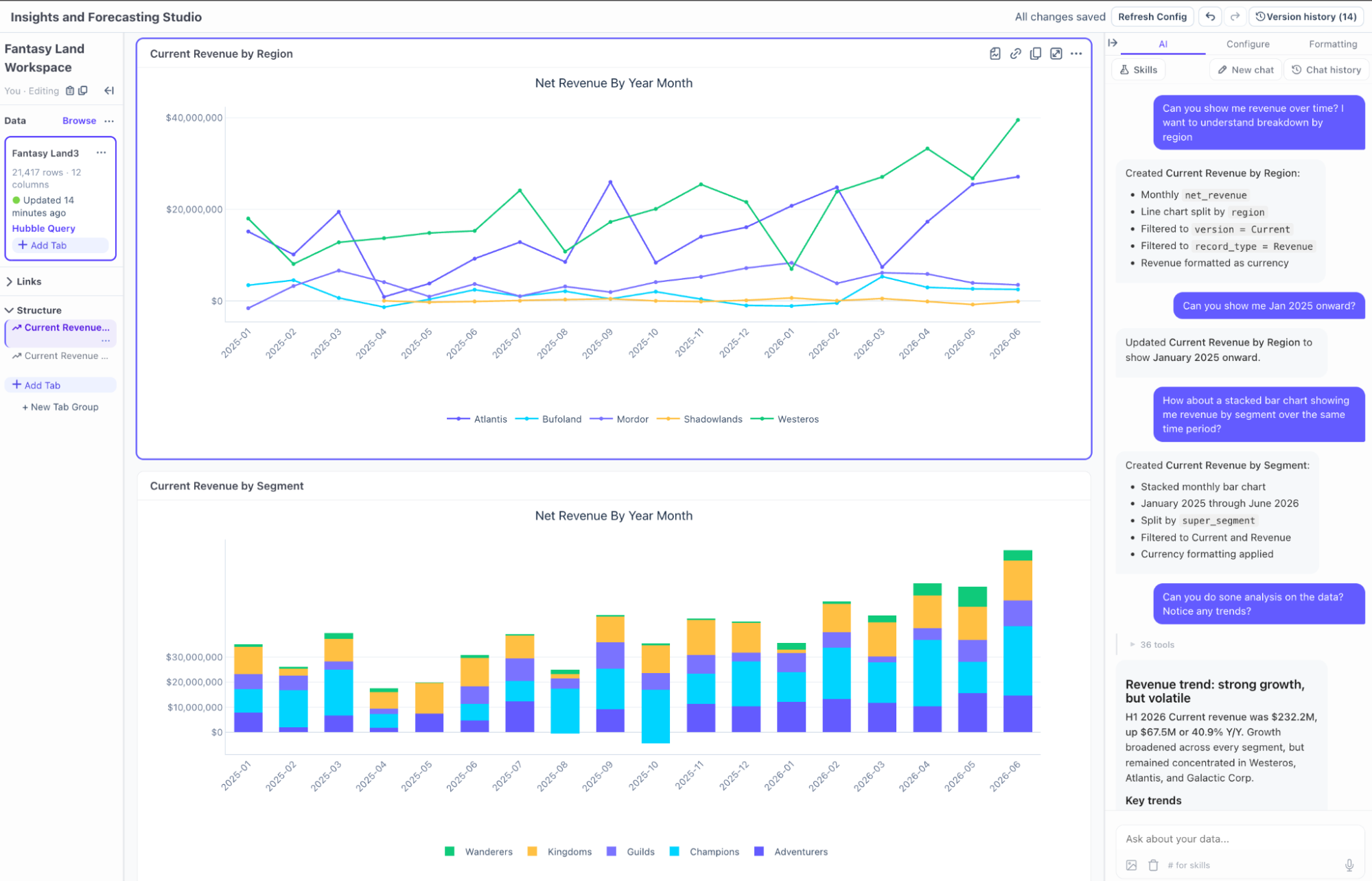Open the Data section more options menu
The height and width of the screenshot is (881, 1372).
click(x=109, y=121)
